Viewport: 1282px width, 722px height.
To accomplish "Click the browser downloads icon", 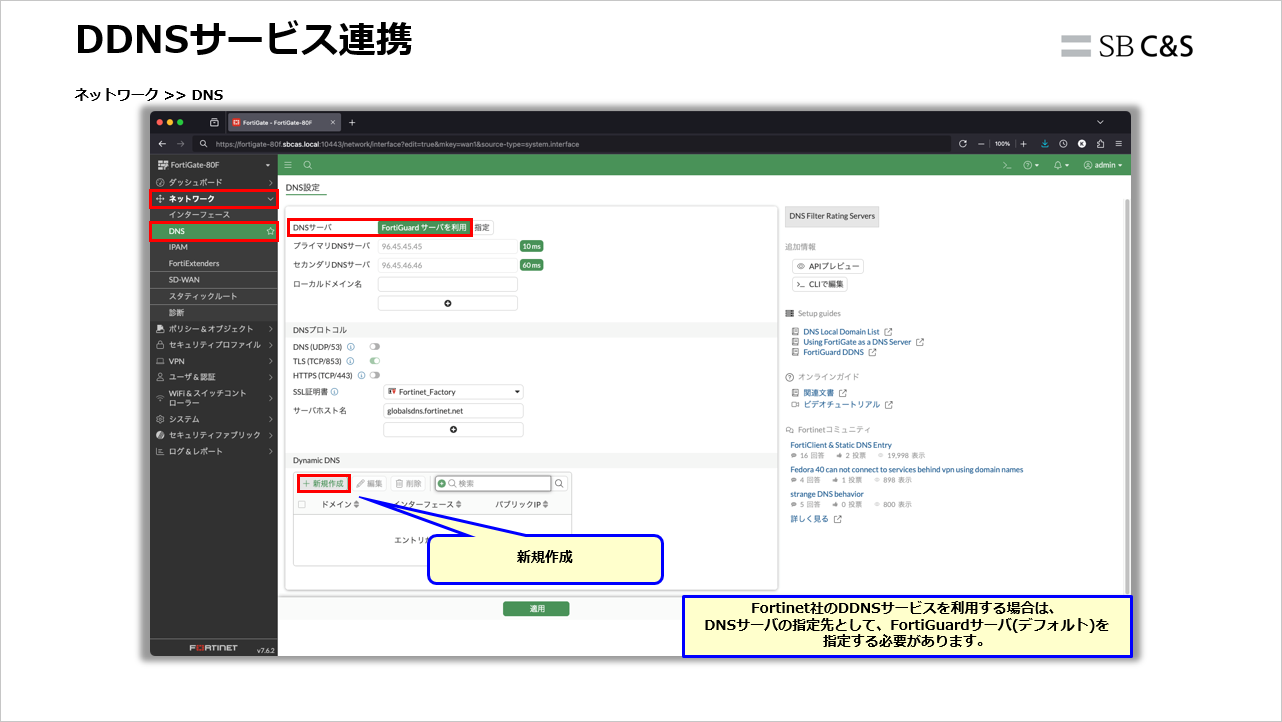I will click(x=1045, y=144).
